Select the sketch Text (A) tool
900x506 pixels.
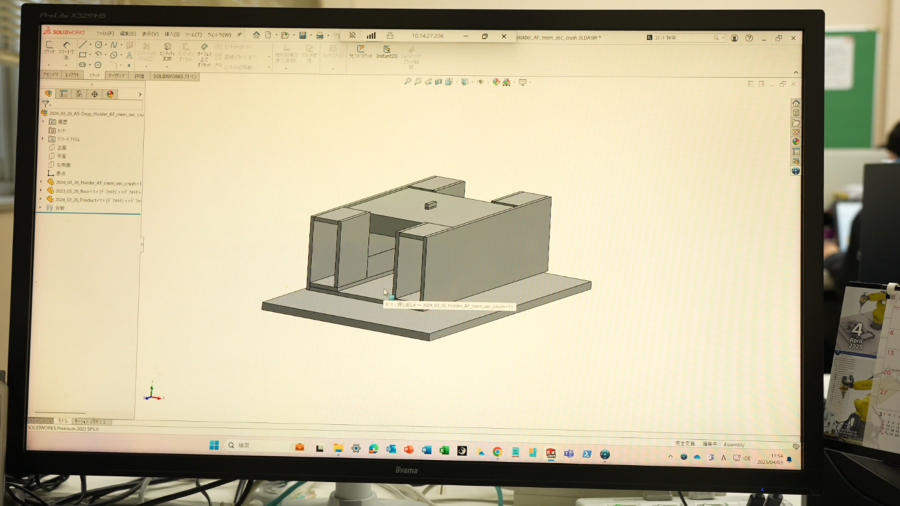pos(129,56)
